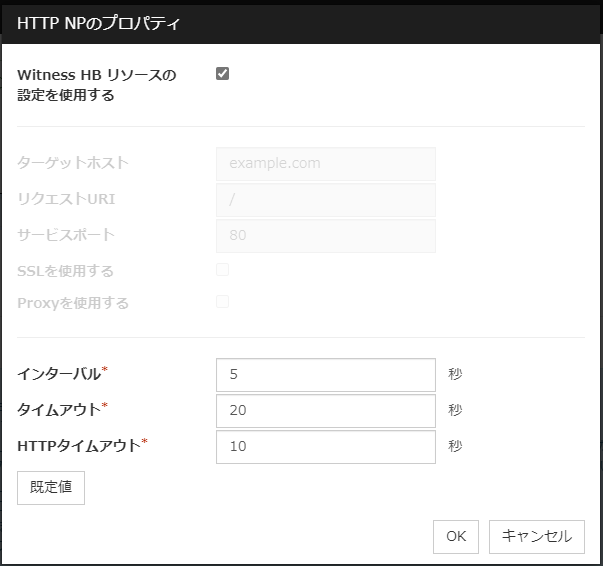603x566 pixels.
Task: Click the ターゲットホスト label
Action: 73,163
